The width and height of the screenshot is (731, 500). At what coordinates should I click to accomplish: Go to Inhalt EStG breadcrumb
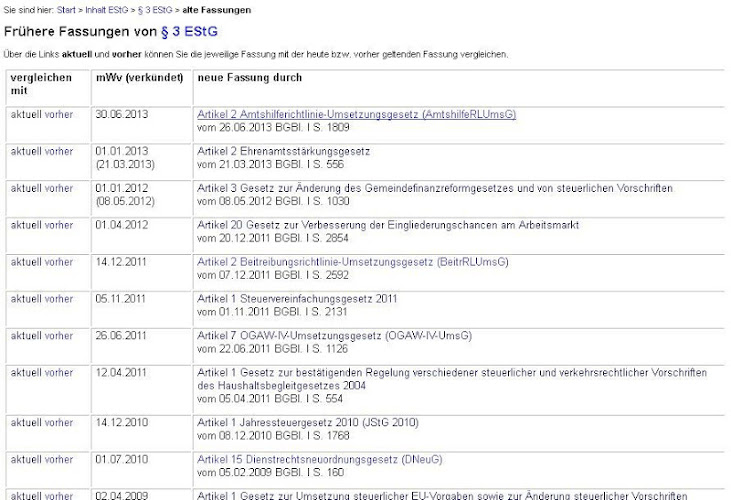click(106, 10)
